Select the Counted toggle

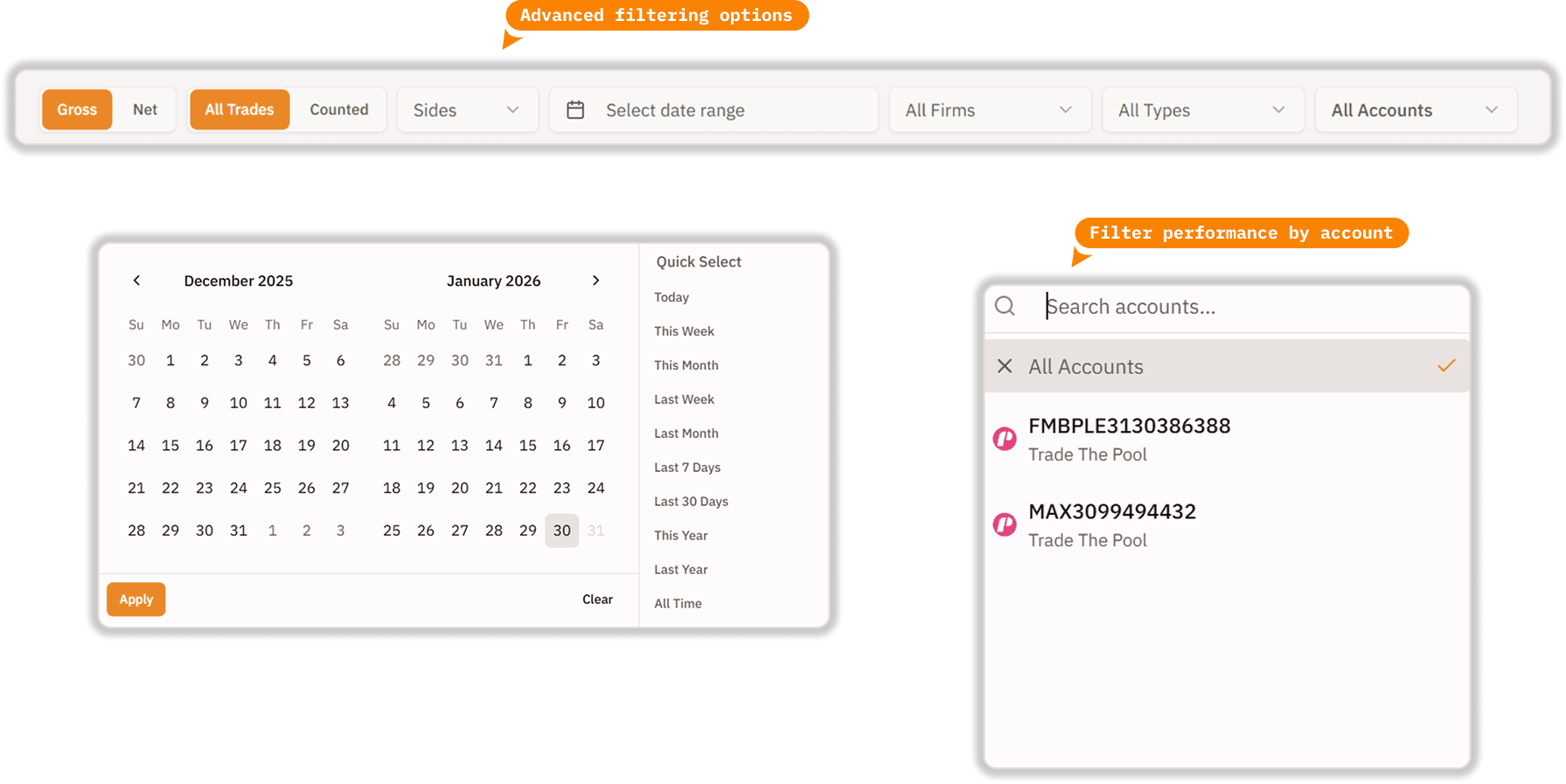[x=339, y=109]
